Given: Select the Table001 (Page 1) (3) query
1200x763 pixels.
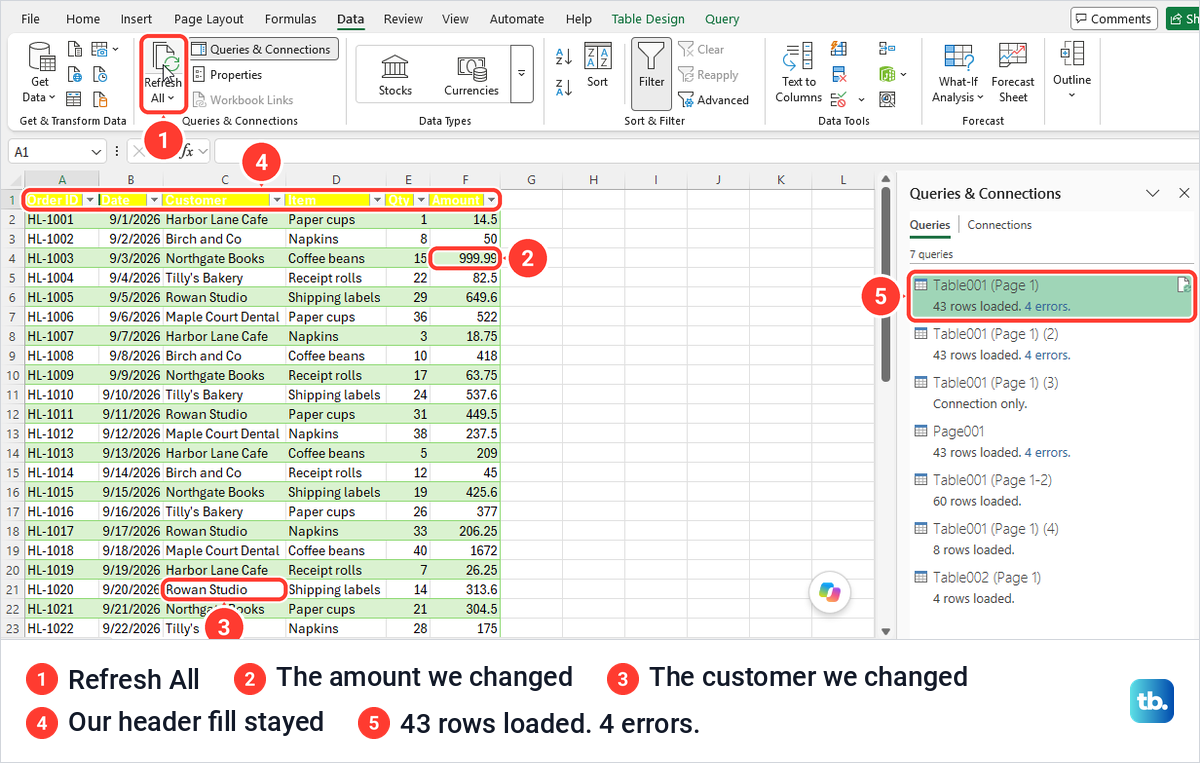Looking at the screenshot, I should (1052, 393).
